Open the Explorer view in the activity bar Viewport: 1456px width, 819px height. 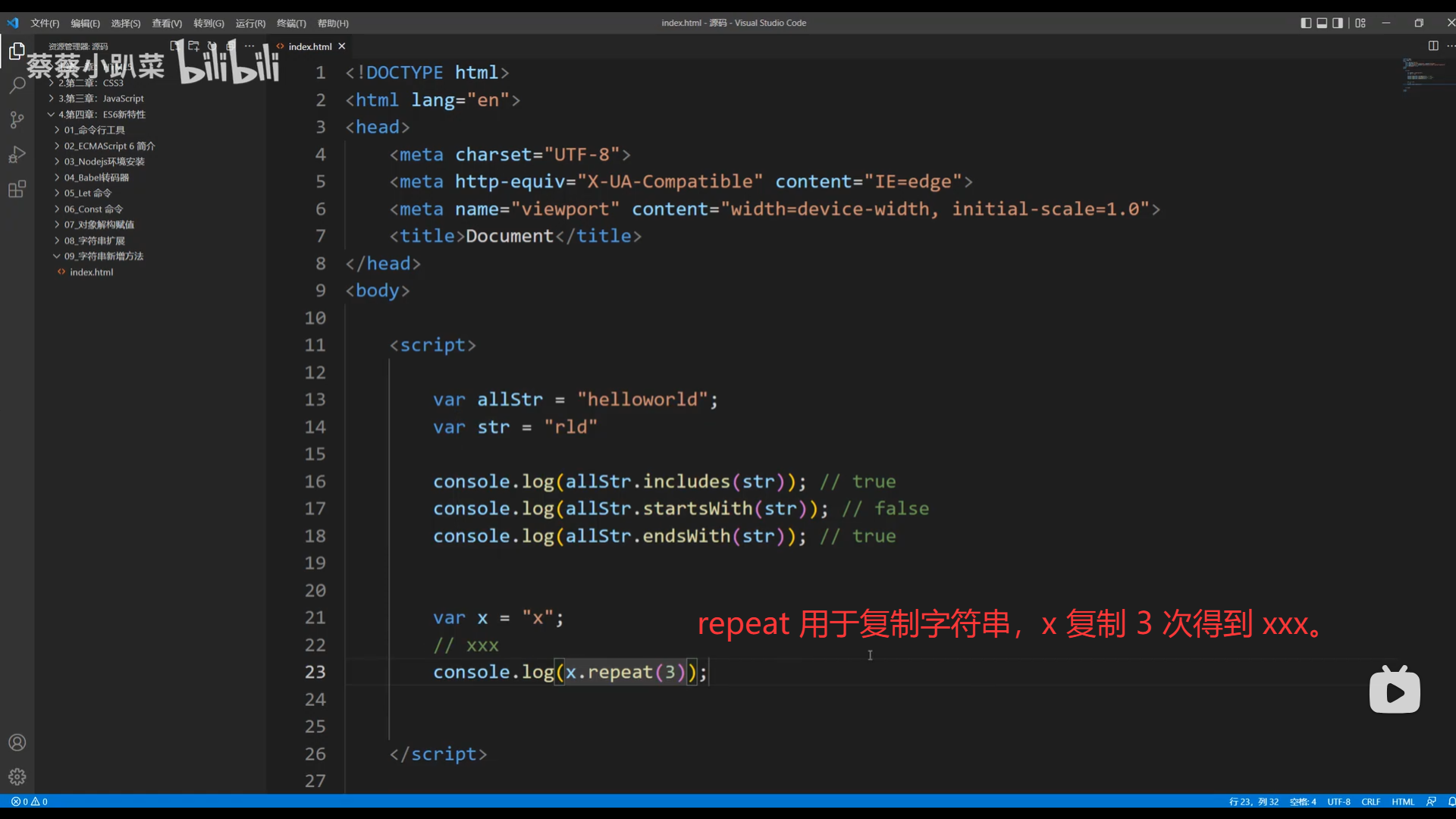[17, 52]
